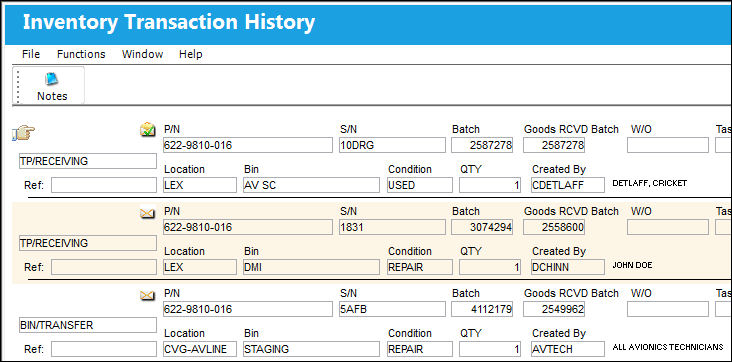Click the Inventory Transaction History title
This screenshot has height=362, width=732.
[169, 22]
